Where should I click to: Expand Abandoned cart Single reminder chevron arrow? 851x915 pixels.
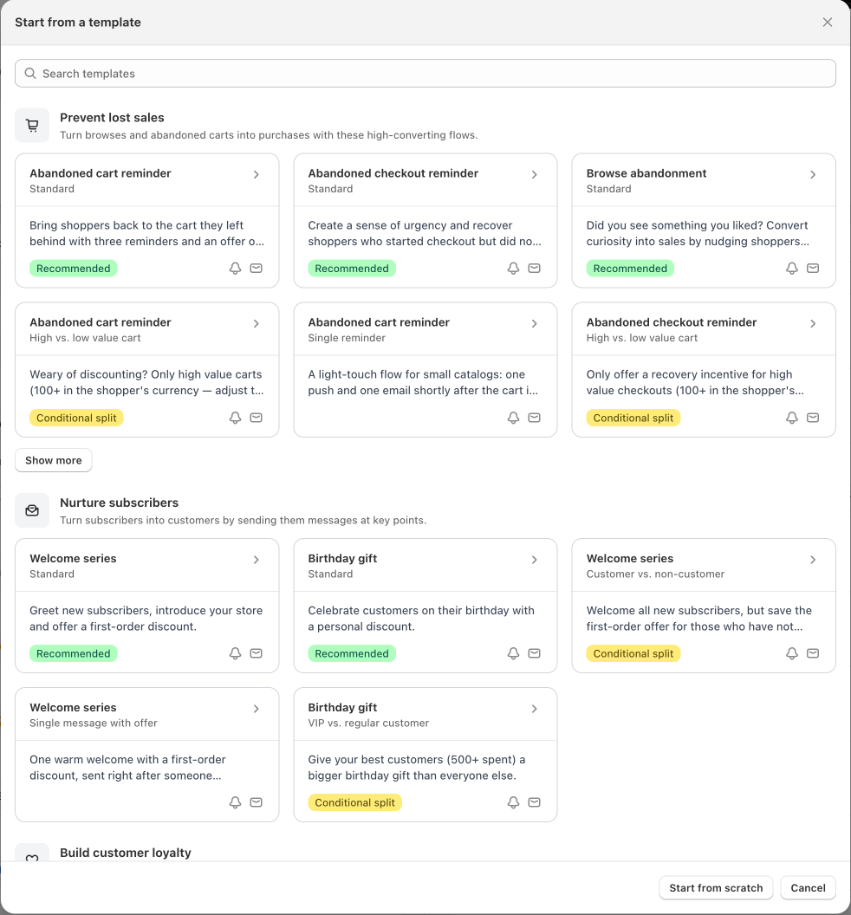click(535, 323)
